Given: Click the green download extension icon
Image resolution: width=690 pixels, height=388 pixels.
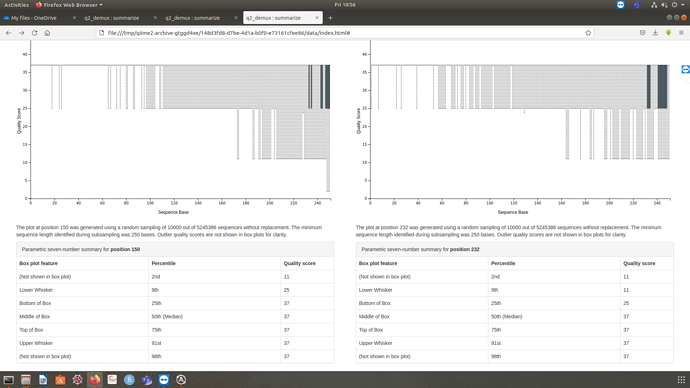Looking at the screenshot, I should coord(668,33).
